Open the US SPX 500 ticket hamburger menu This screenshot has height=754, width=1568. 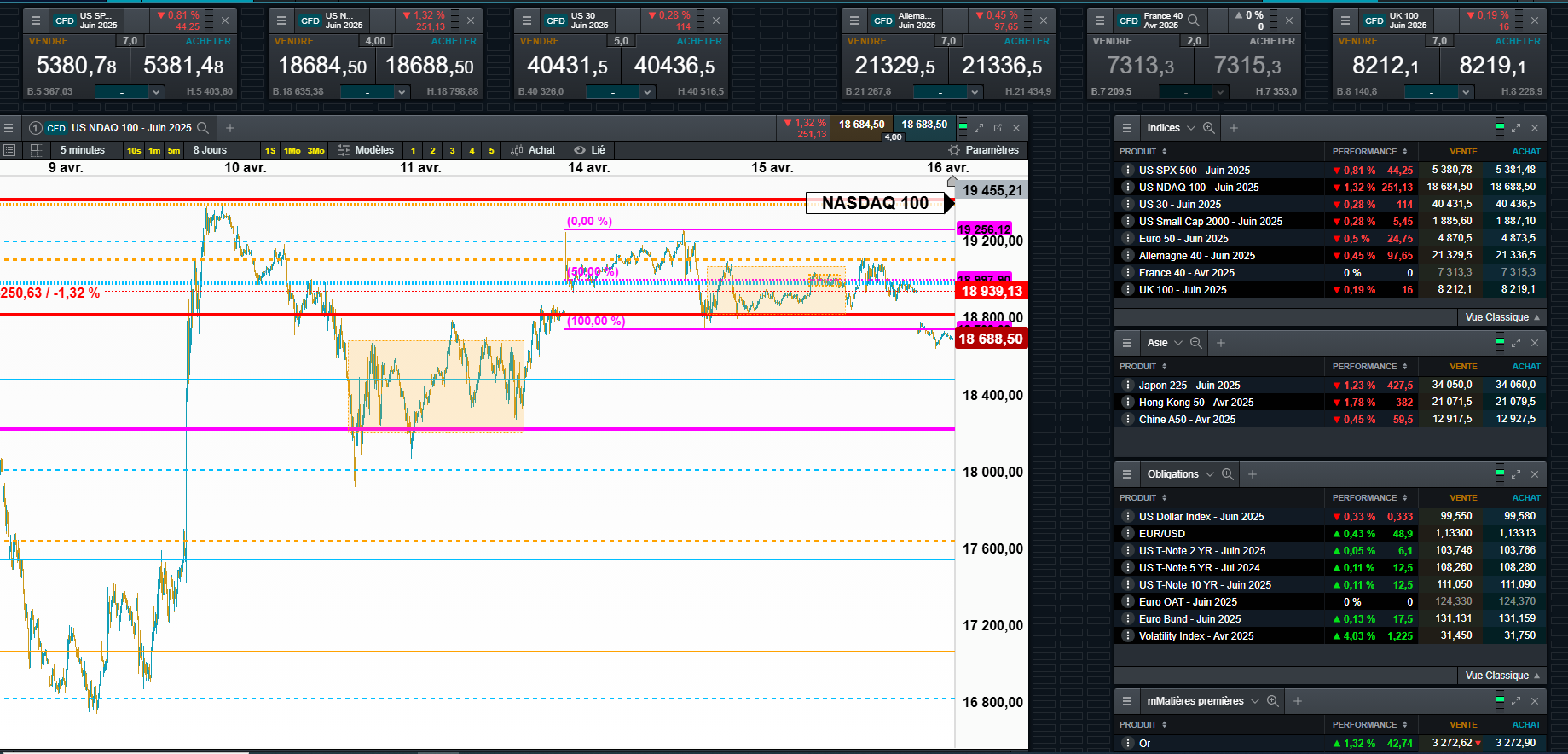(36, 20)
